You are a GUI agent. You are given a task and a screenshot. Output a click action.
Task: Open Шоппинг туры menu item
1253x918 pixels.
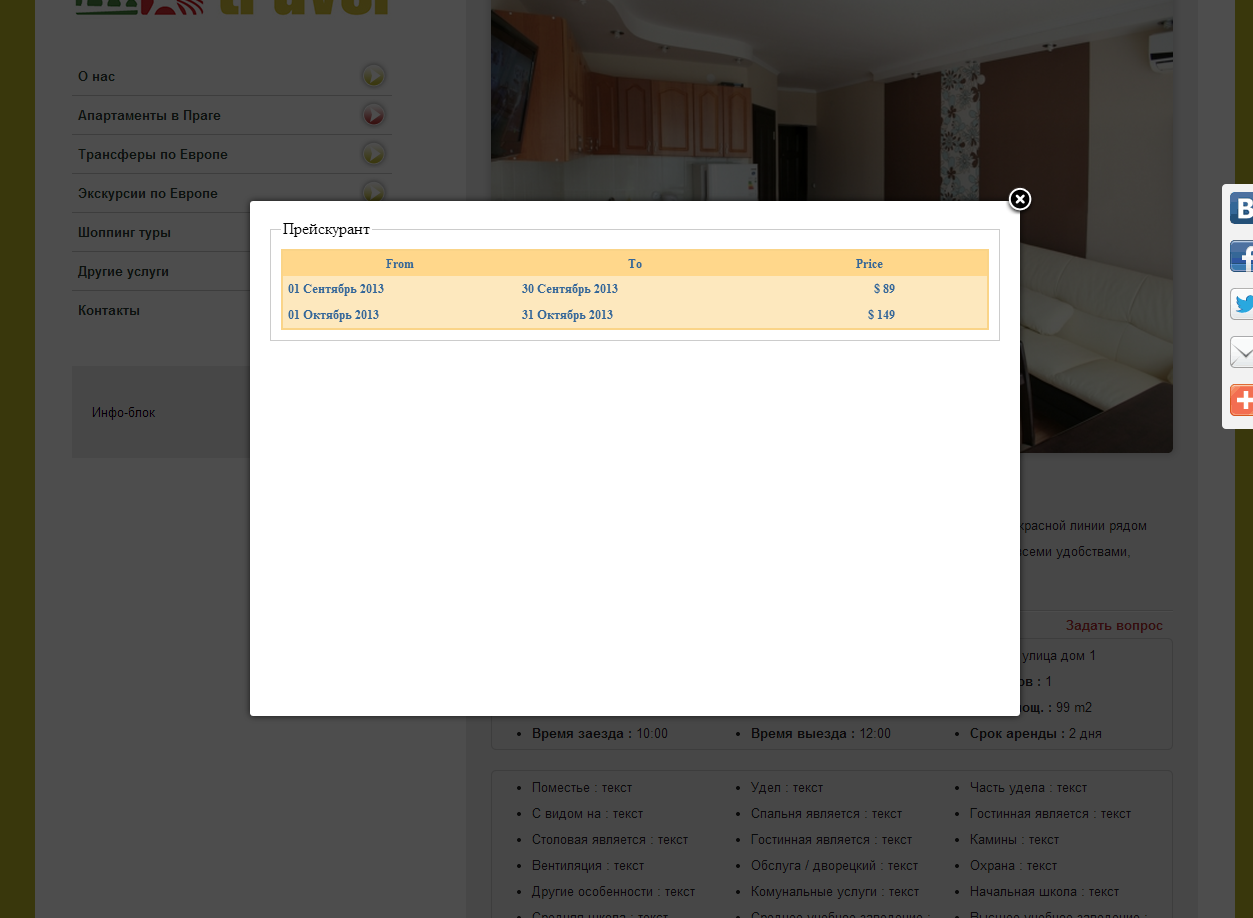point(124,232)
